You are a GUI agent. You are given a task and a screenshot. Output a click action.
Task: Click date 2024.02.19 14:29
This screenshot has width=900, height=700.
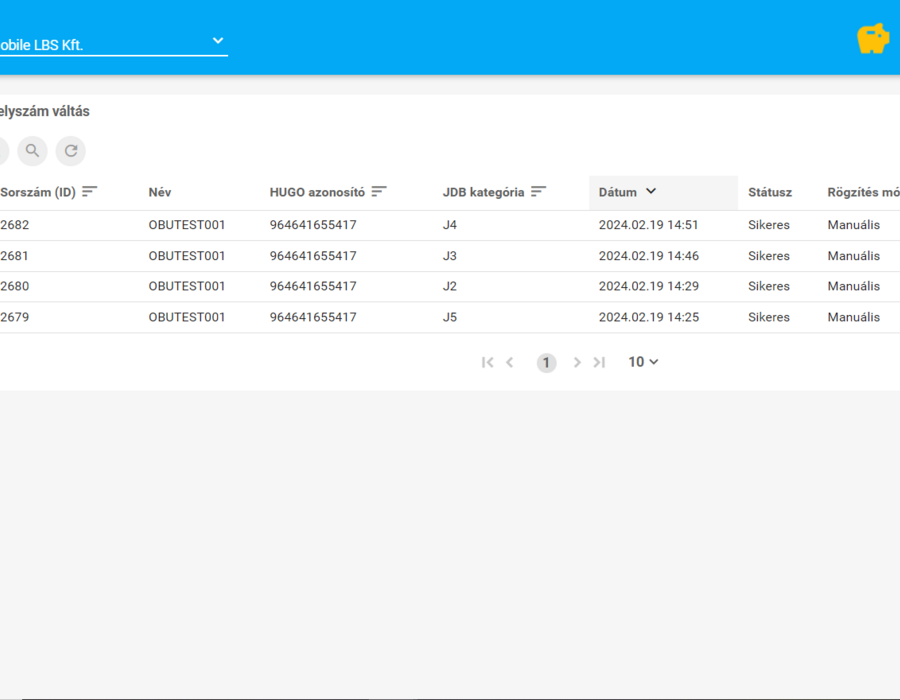649,286
